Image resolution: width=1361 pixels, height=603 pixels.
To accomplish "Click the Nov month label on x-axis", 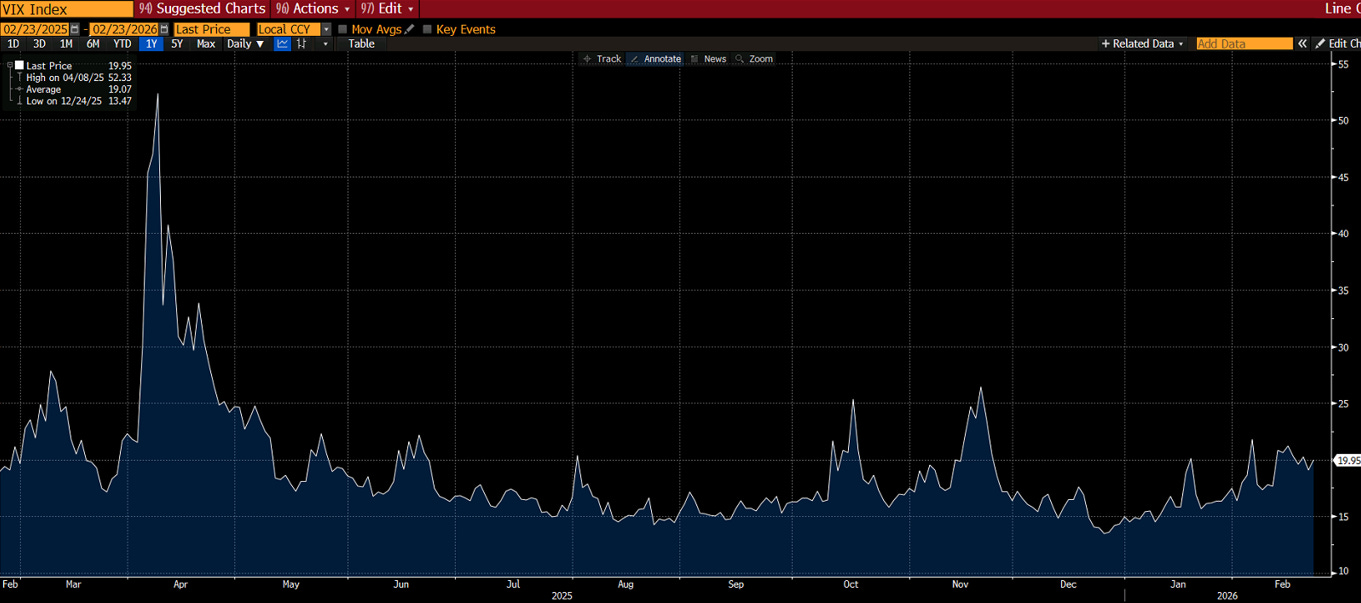I will point(960,583).
